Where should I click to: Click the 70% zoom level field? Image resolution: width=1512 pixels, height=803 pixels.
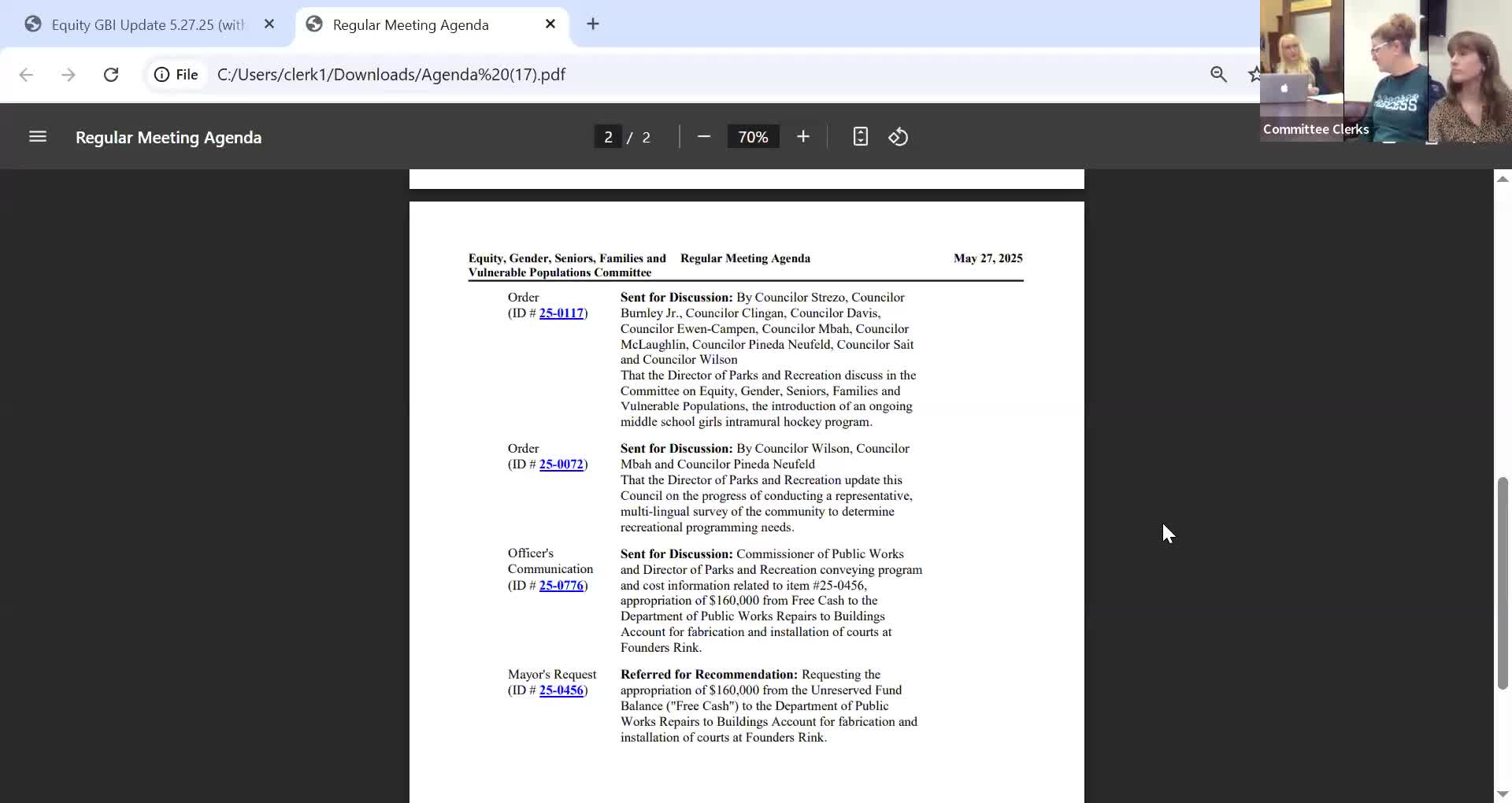[753, 137]
